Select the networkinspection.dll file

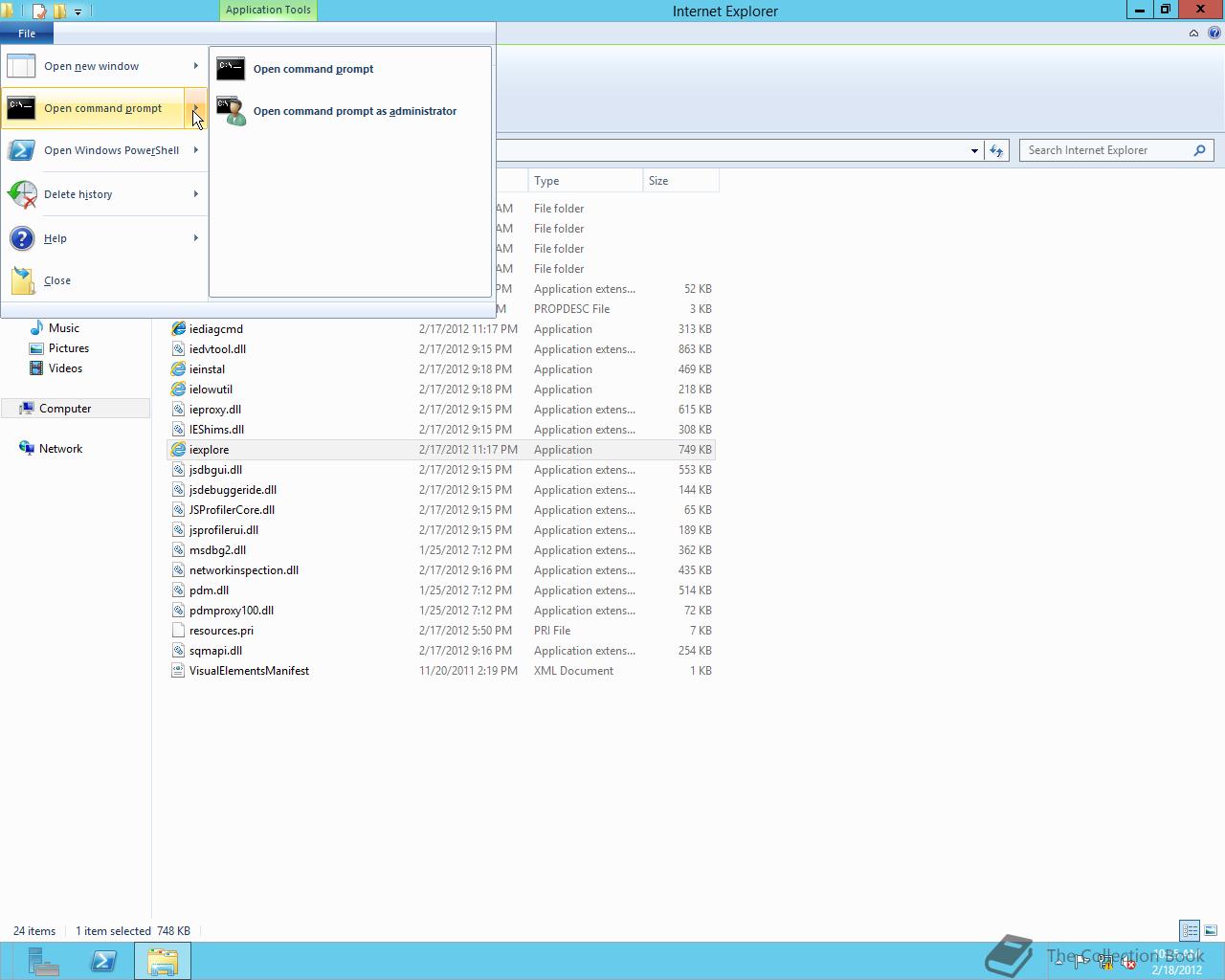pyautogui.click(x=441, y=570)
